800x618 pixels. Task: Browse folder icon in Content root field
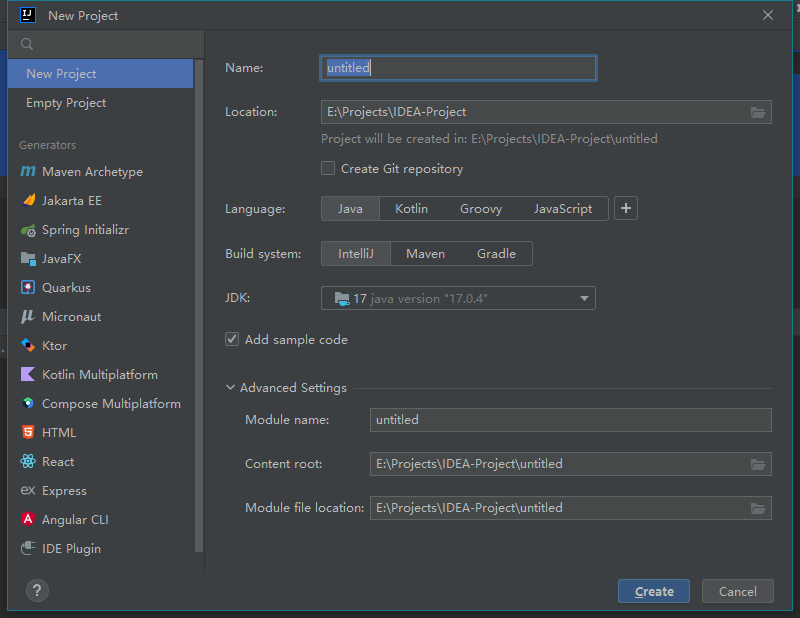point(758,464)
